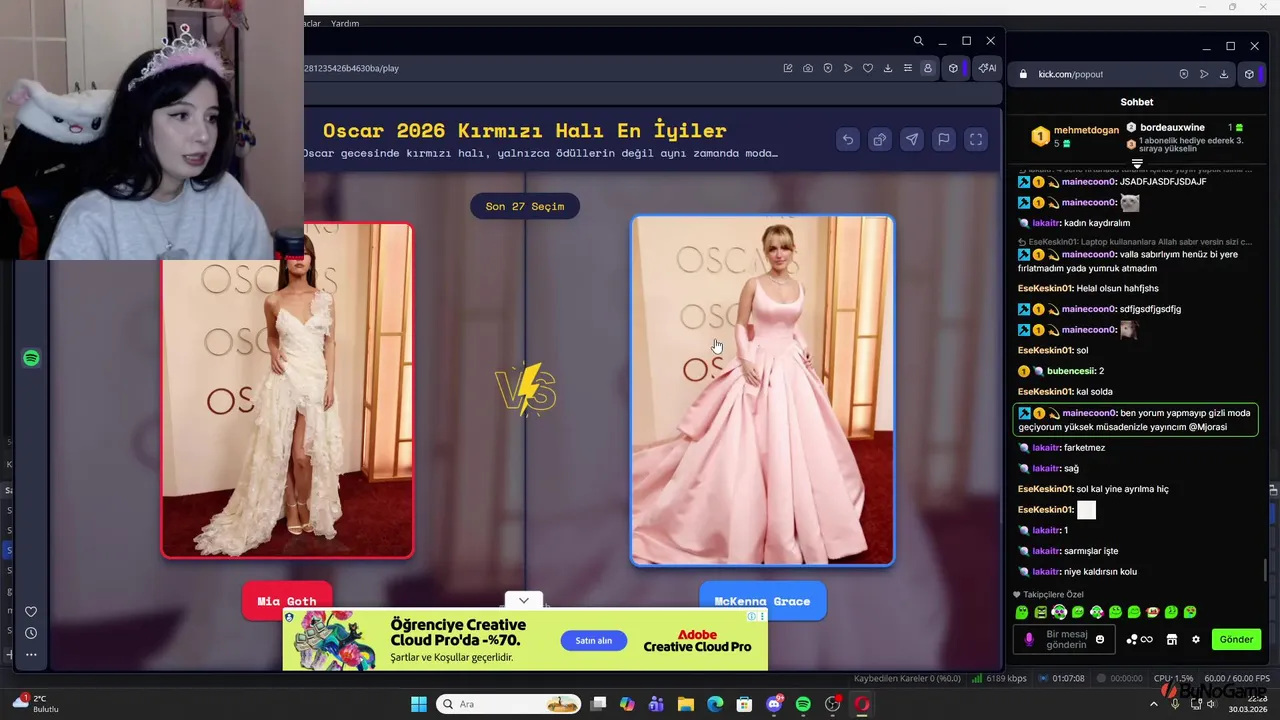
Task: Click bubencesii username in chat
Action: pyautogui.click(x=1071, y=371)
